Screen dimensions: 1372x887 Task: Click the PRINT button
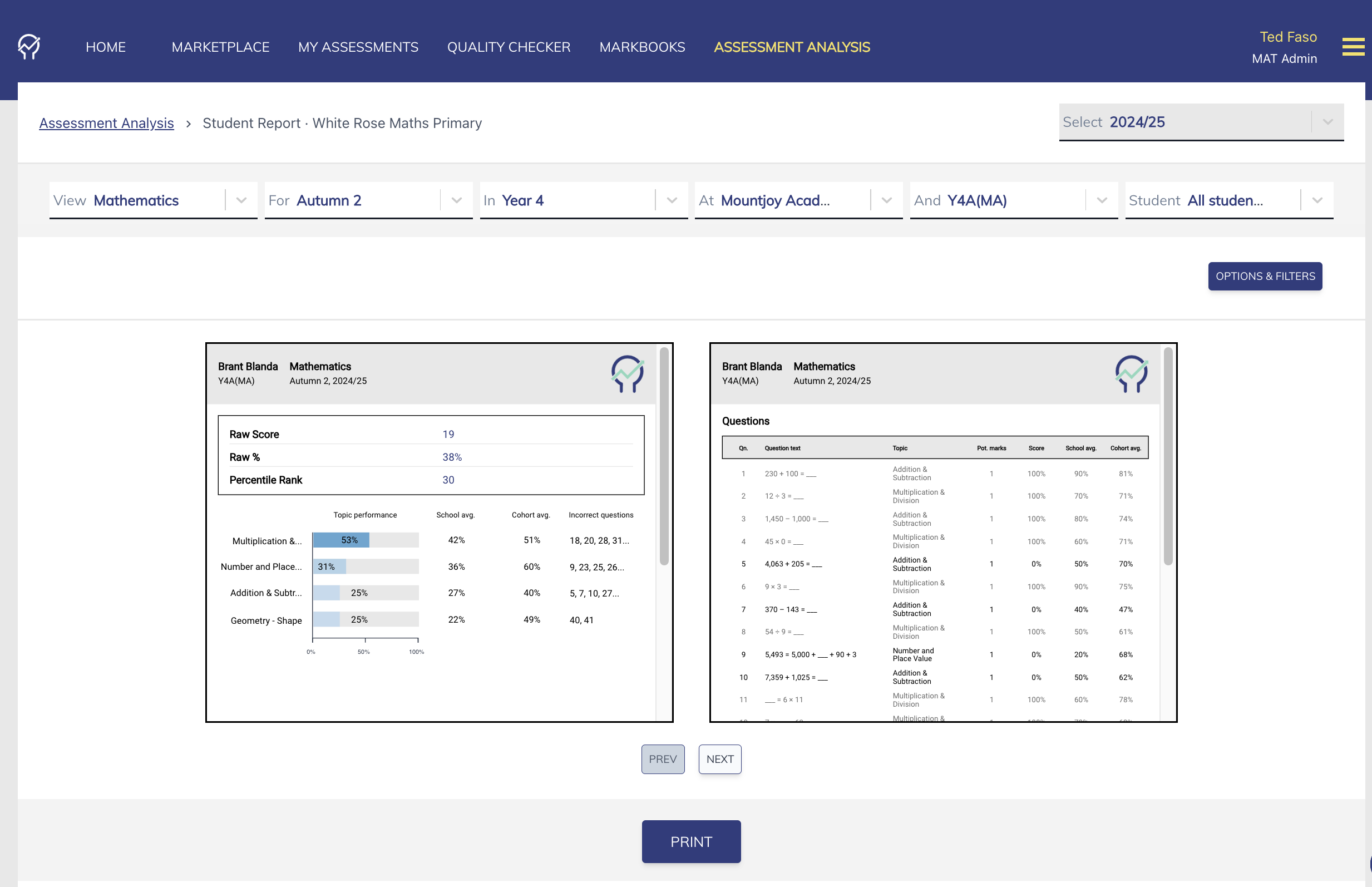691,841
